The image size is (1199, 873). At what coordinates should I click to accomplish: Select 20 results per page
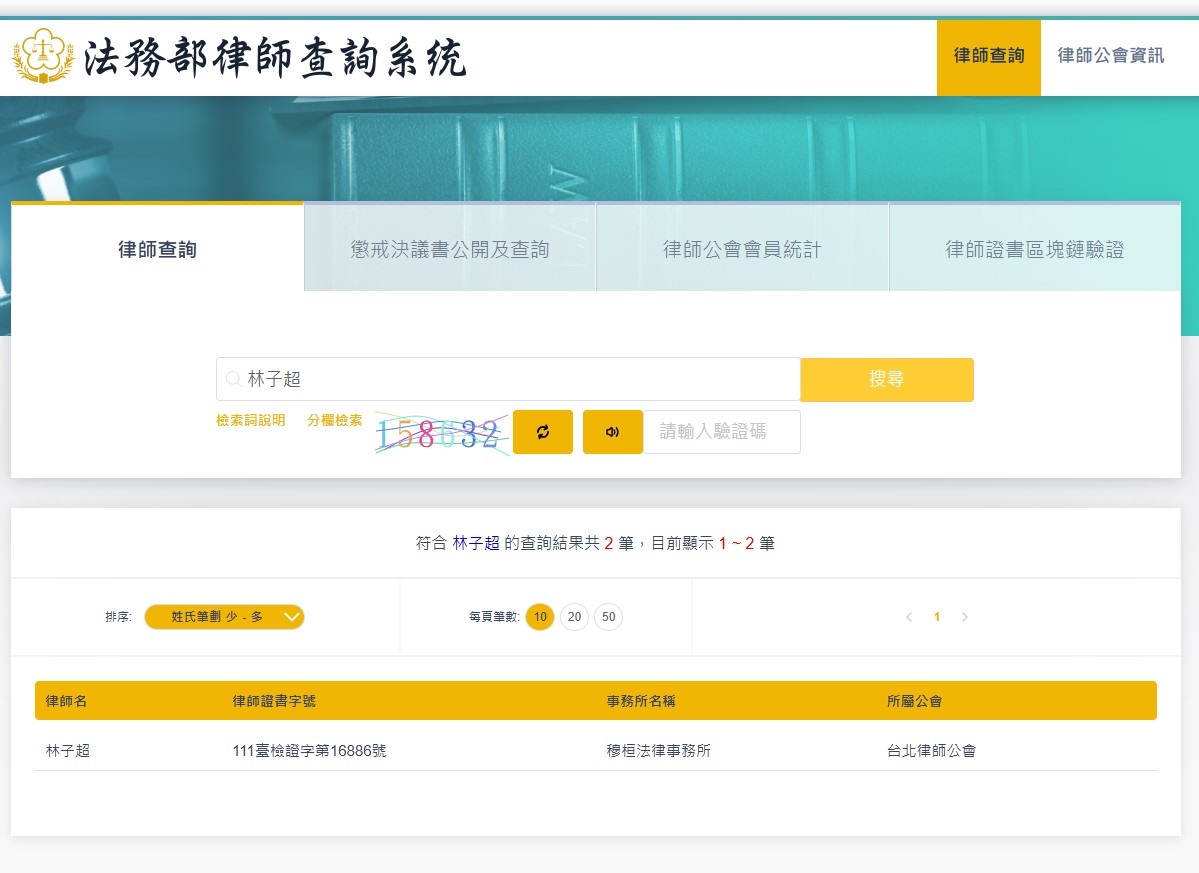tap(574, 617)
